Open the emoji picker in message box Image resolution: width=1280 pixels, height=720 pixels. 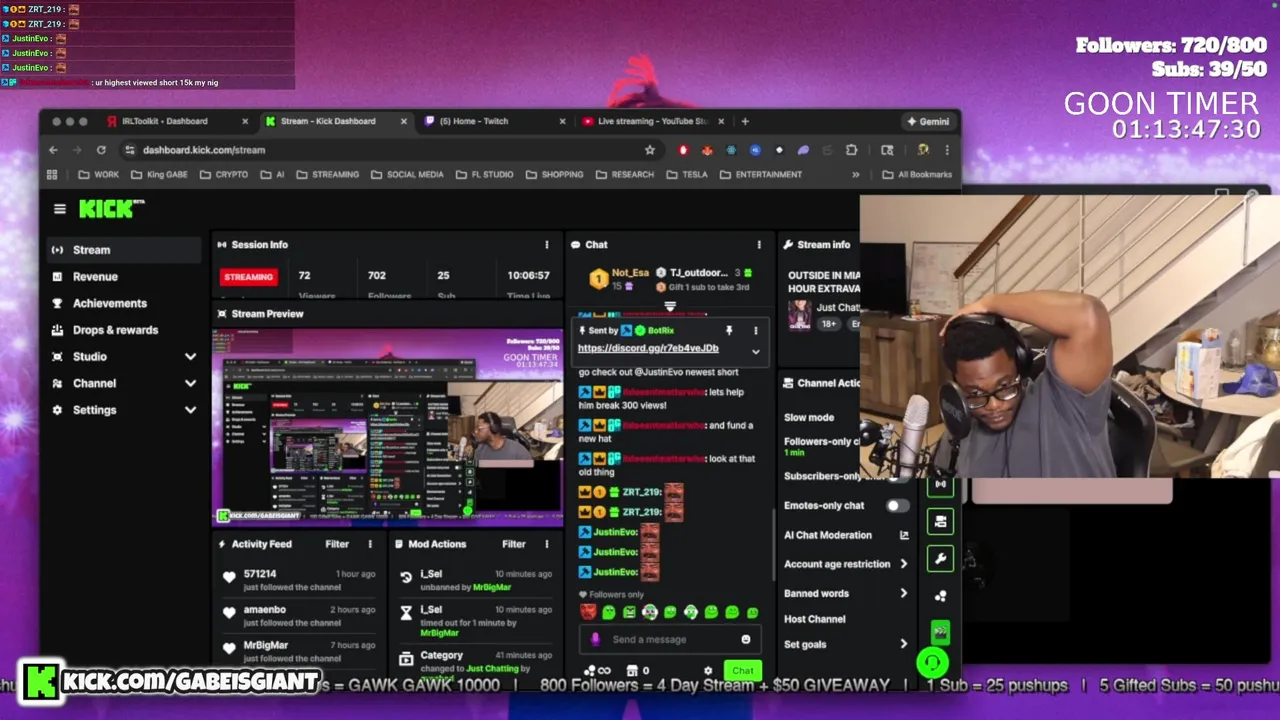745,639
